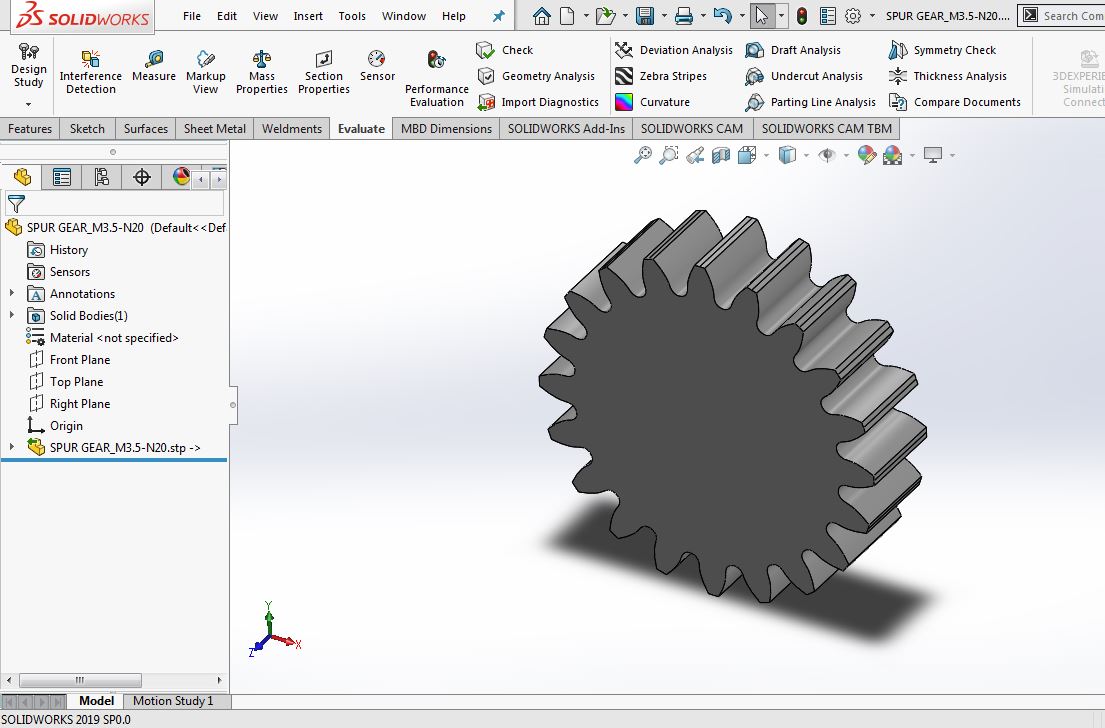The height and width of the screenshot is (728, 1105).
Task: Print the document
Action: (684, 16)
